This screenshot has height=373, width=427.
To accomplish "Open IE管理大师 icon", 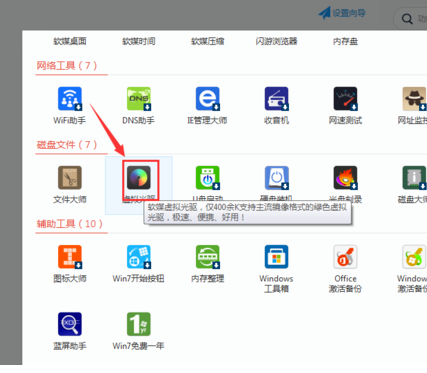I will 207,99.
